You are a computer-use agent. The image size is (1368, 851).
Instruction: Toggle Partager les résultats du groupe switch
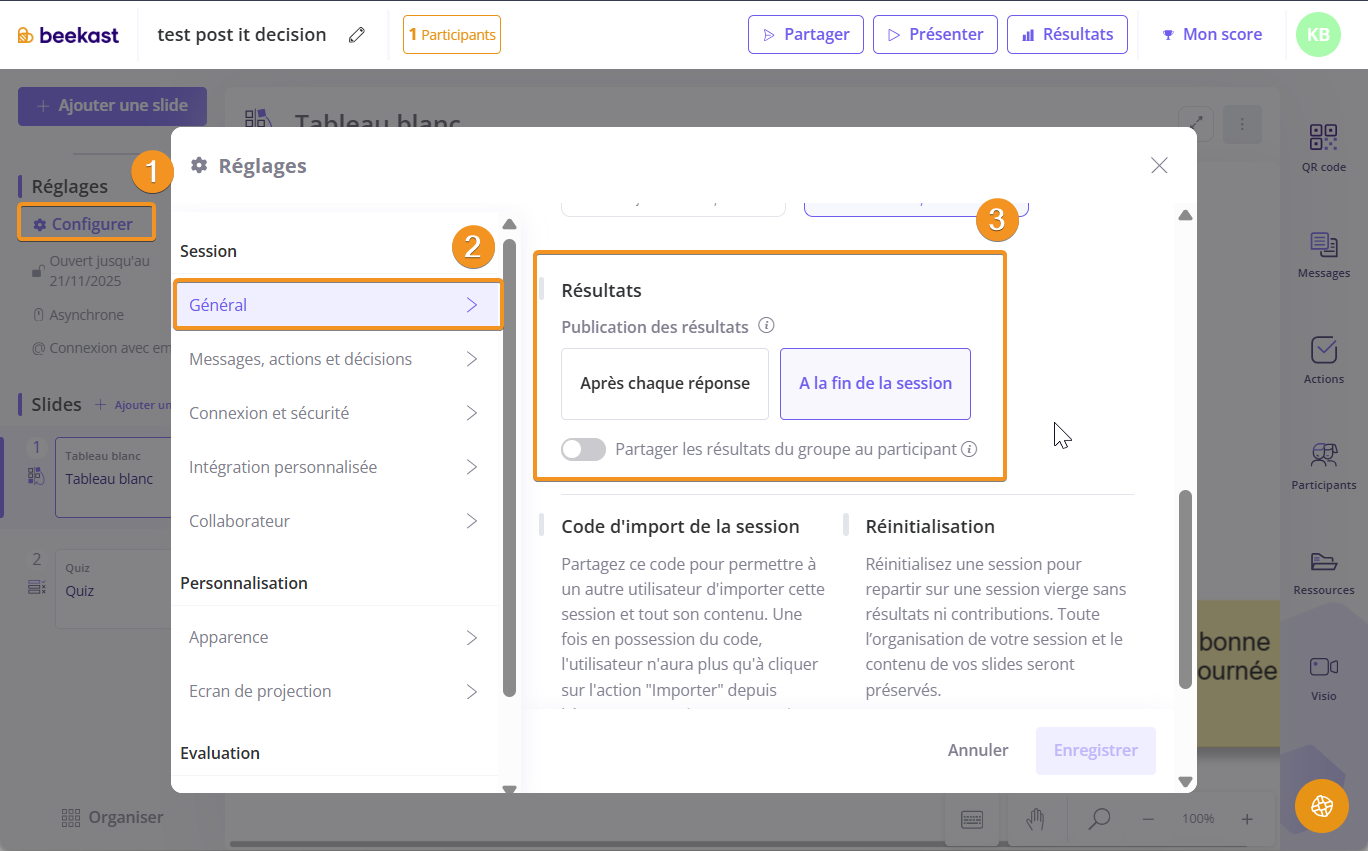tap(584, 450)
